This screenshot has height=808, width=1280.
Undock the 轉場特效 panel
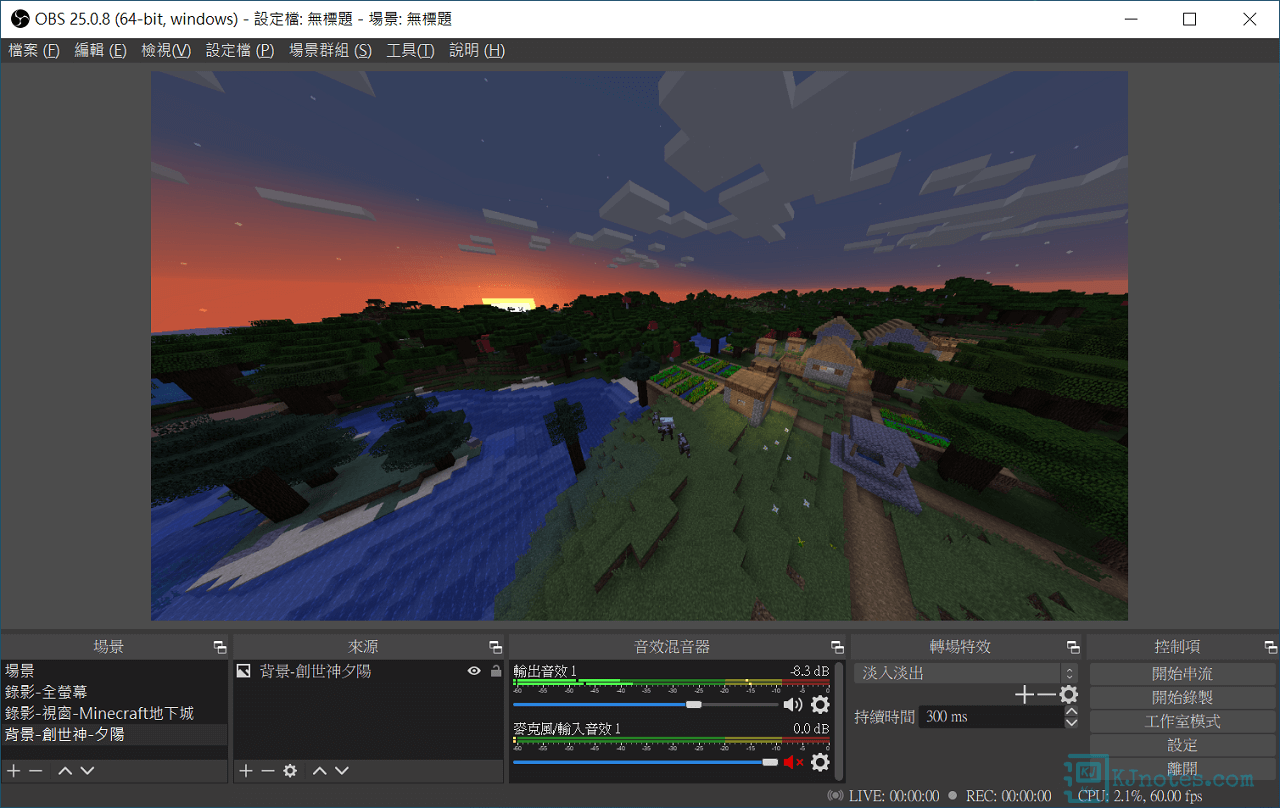click(x=1073, y=648)
